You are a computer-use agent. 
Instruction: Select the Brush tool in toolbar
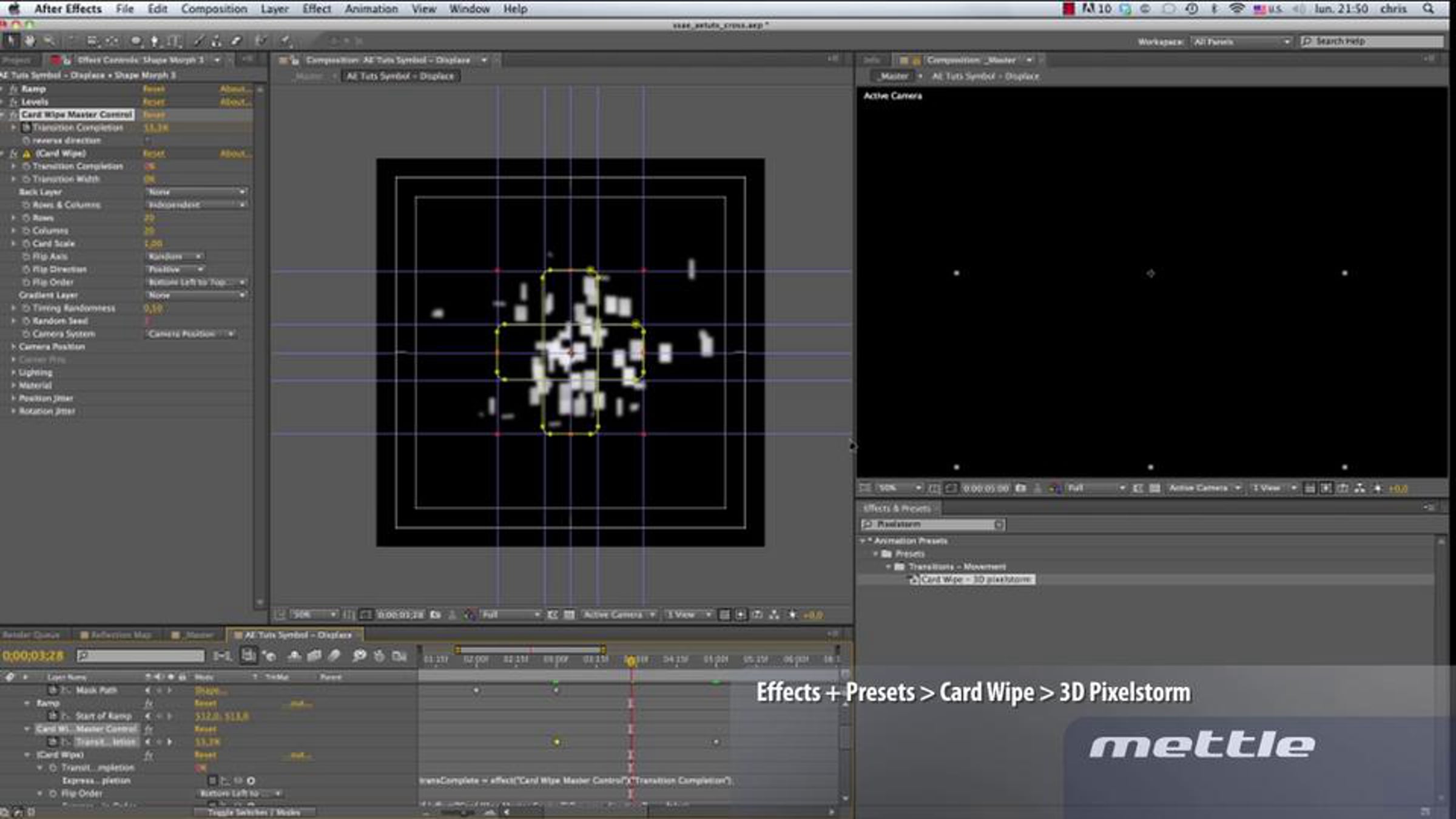198,41
